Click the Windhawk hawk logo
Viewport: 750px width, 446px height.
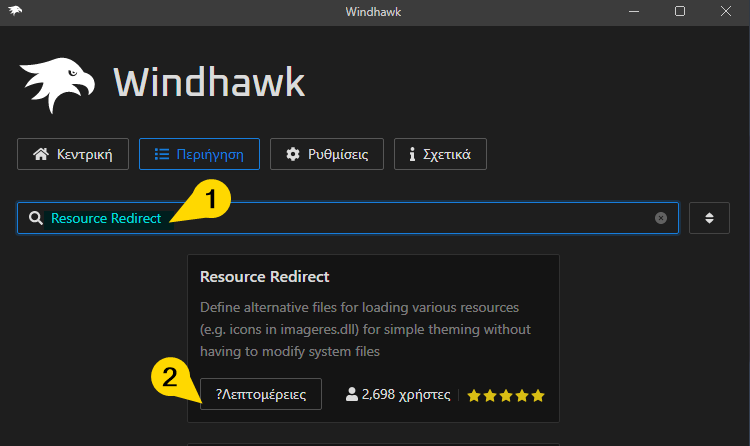57,84
